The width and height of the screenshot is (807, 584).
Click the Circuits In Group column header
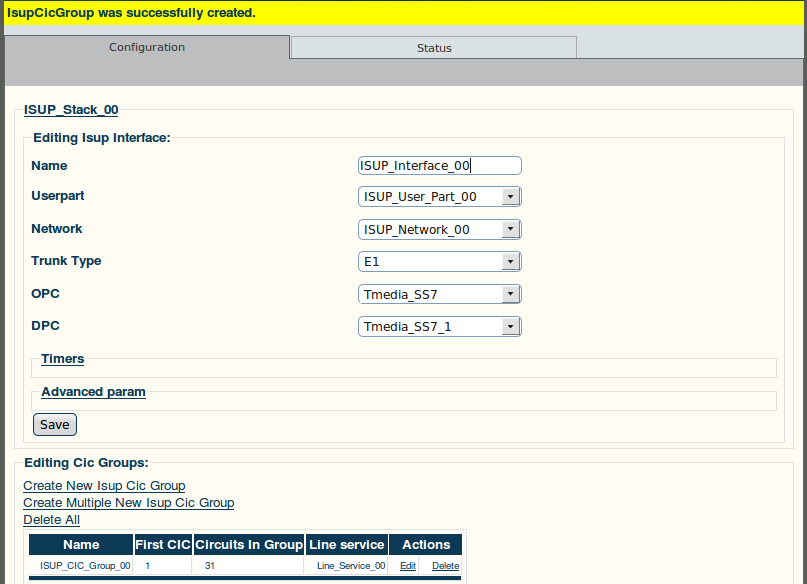(x=249, y=545)
